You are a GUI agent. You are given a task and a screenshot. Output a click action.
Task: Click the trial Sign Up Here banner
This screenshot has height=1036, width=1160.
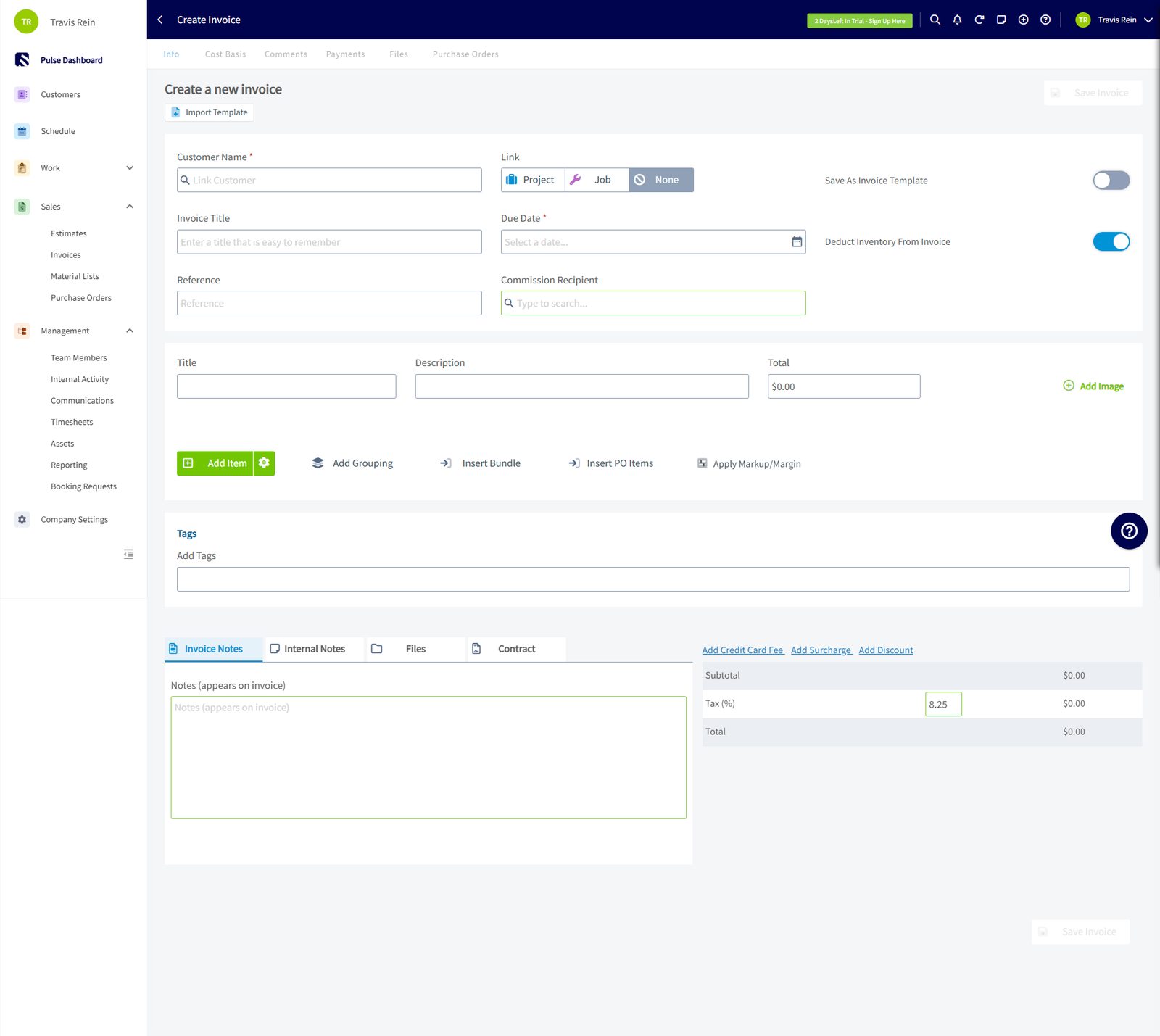click(x=860, y=21)
